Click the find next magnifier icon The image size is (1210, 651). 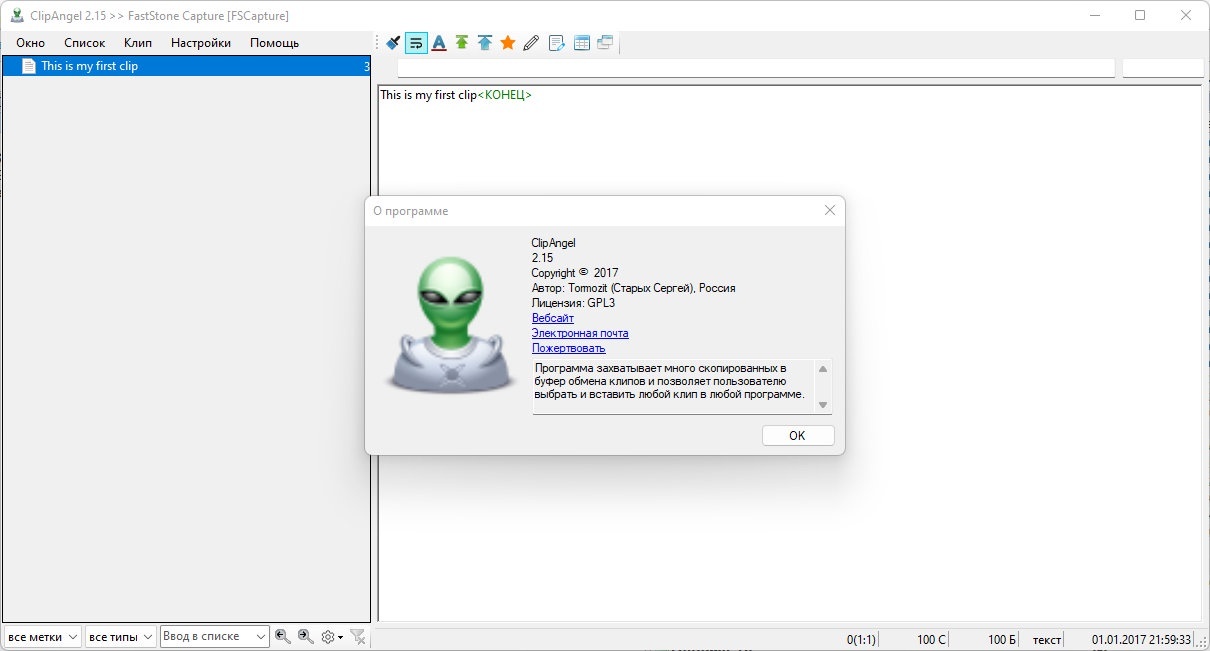(x=306, y=637)
